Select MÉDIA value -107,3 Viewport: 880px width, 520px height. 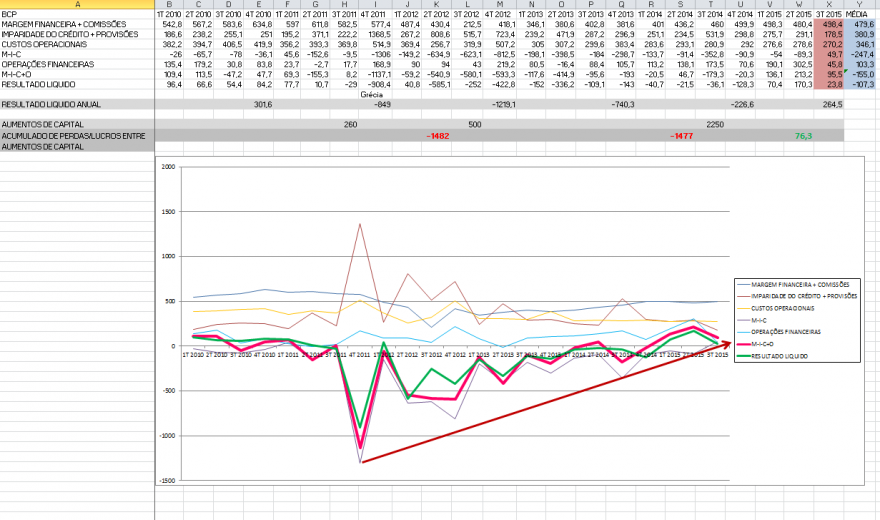859,85
